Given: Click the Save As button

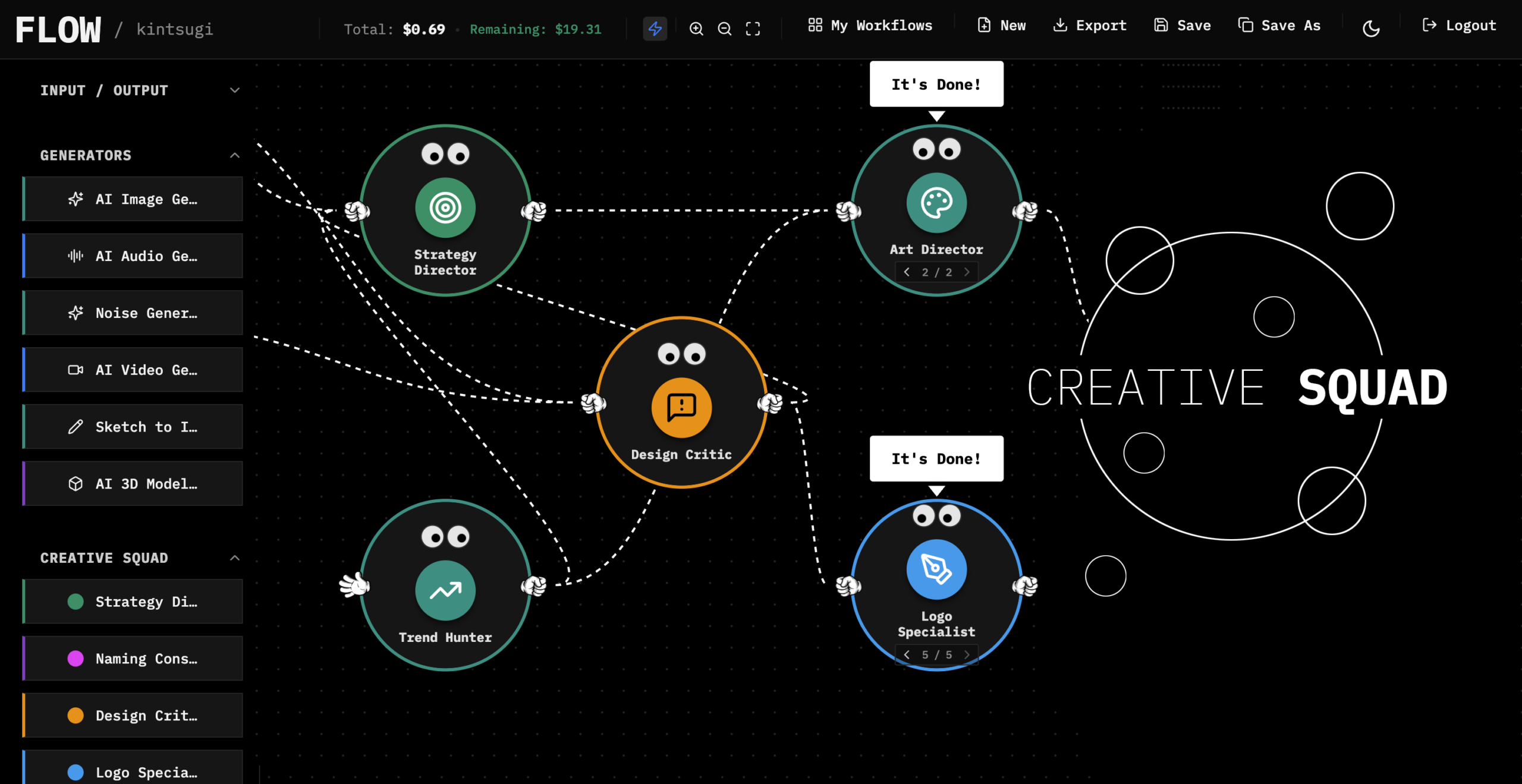Looking at the screenshot, I should [1279, 26].
